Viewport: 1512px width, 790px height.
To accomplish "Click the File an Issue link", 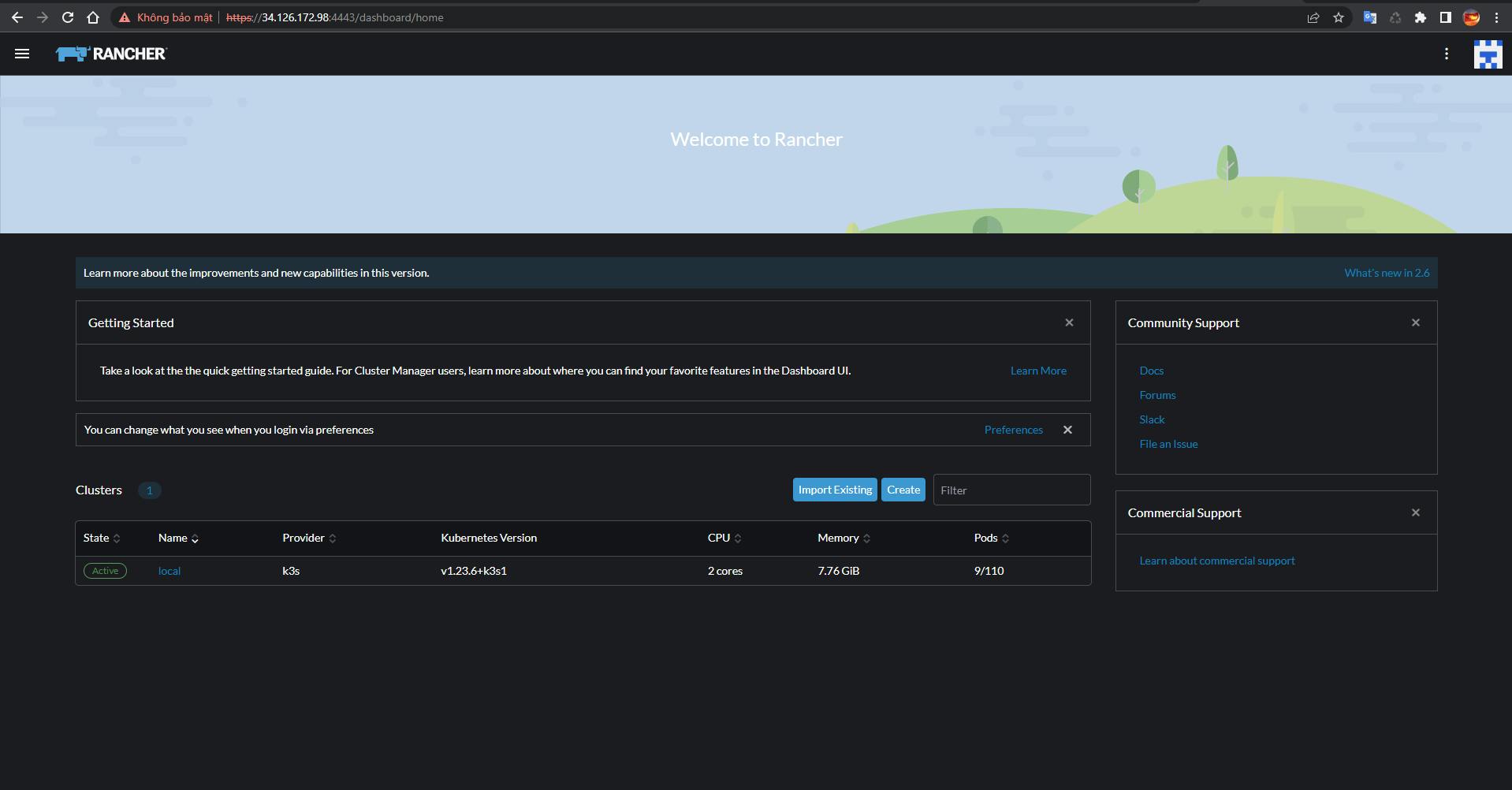I will tap(1168, 444).
